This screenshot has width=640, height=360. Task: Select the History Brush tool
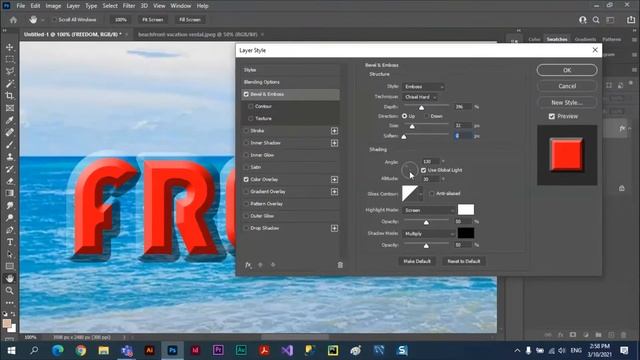pos(9,169)
